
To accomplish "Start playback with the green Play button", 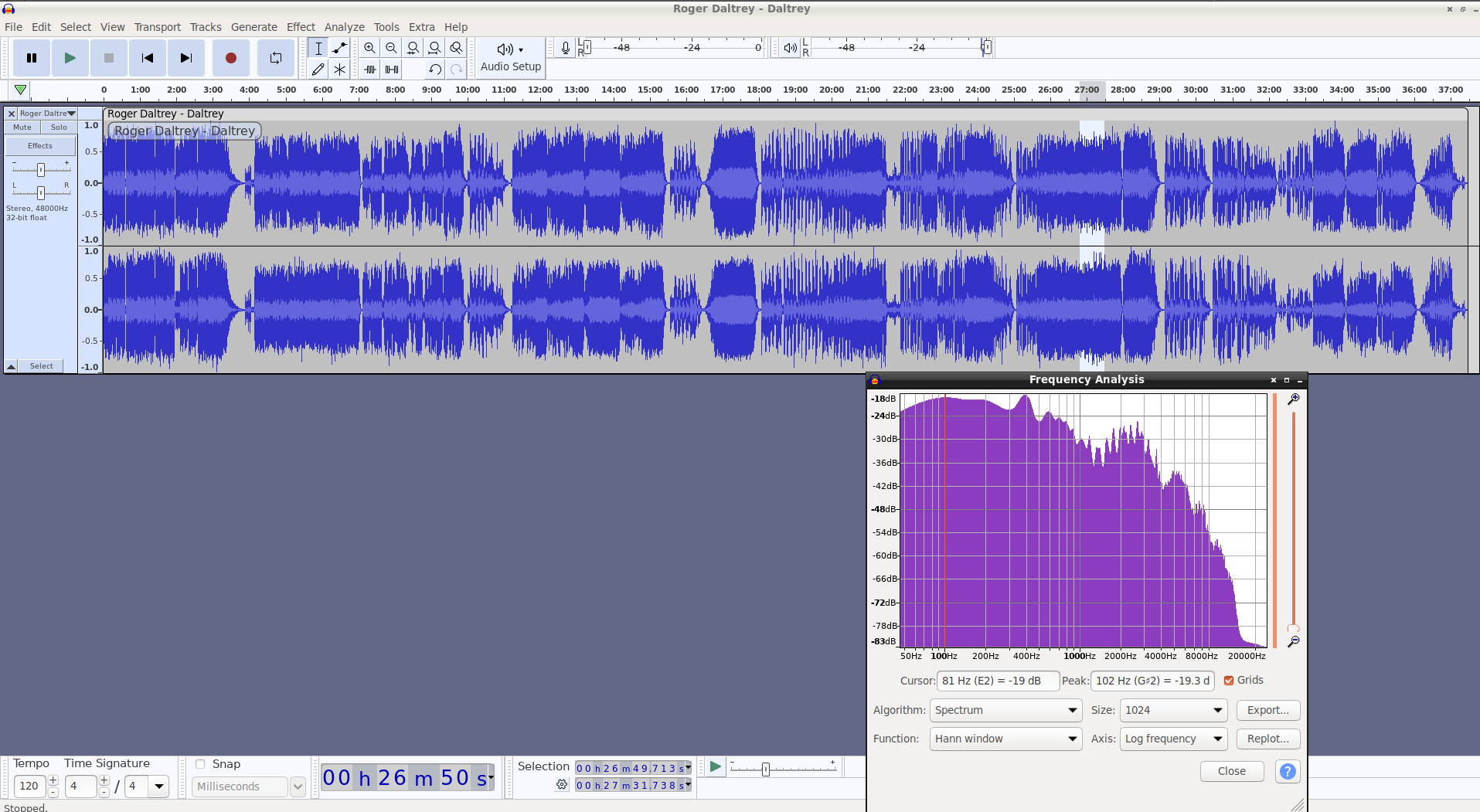I will tap(70, 58).
